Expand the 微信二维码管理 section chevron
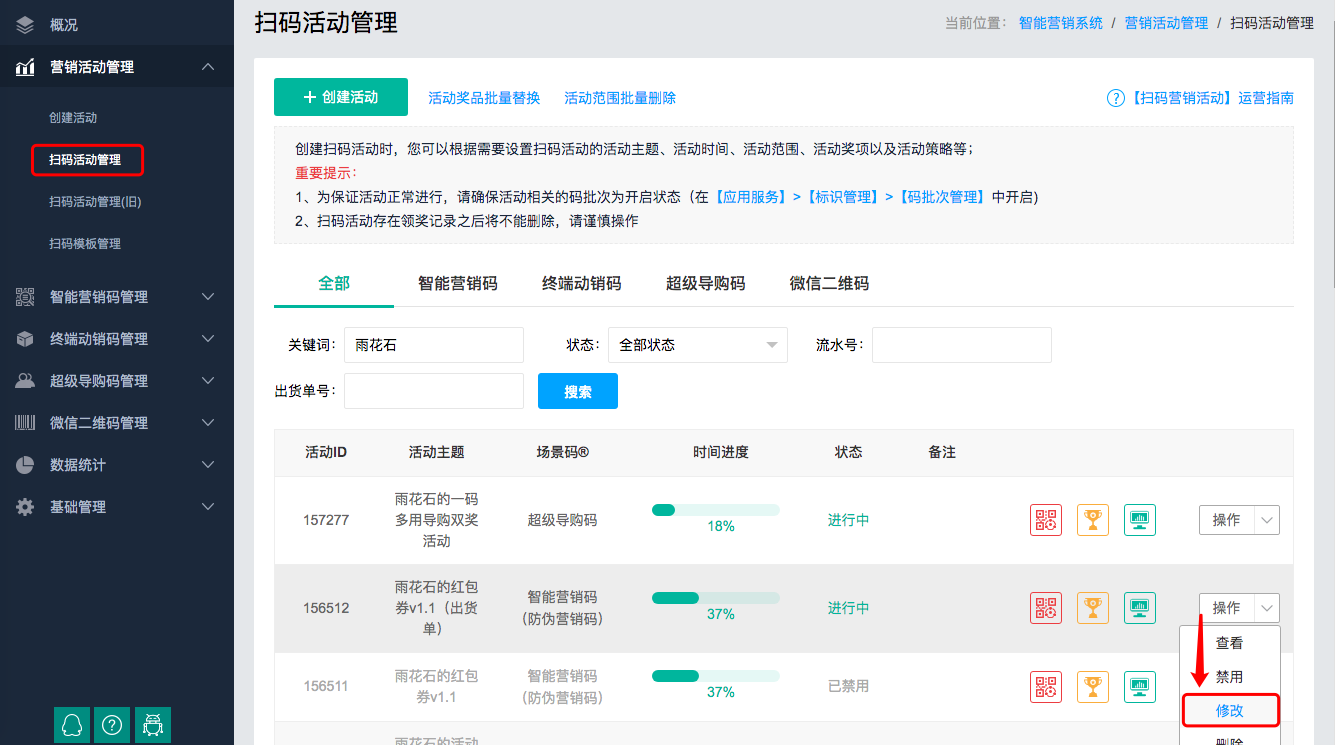The width and height of the screenshot is (1335, 745). (208, 423)
